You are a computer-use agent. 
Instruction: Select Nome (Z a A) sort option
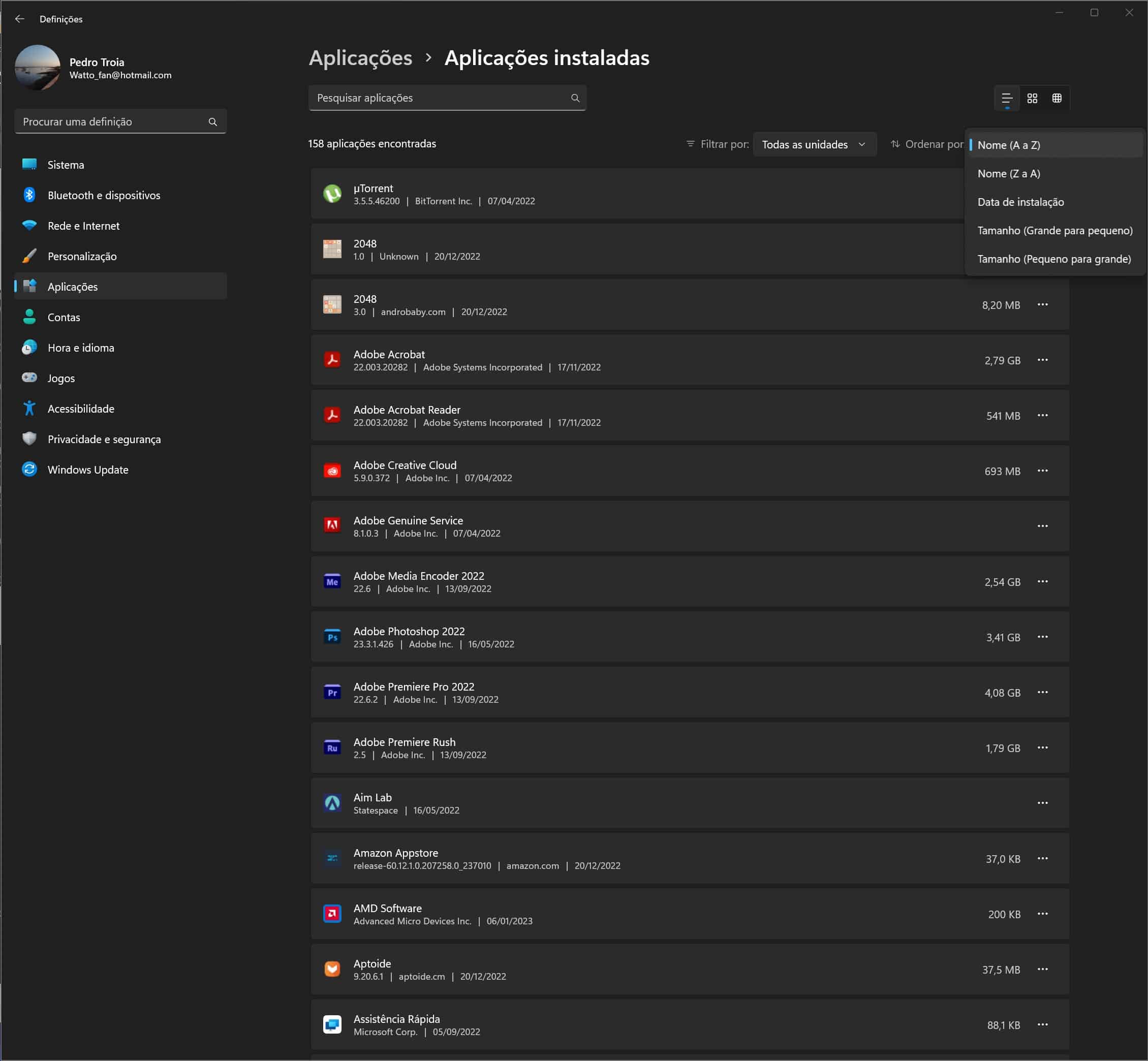click(x=1008, y=173)
